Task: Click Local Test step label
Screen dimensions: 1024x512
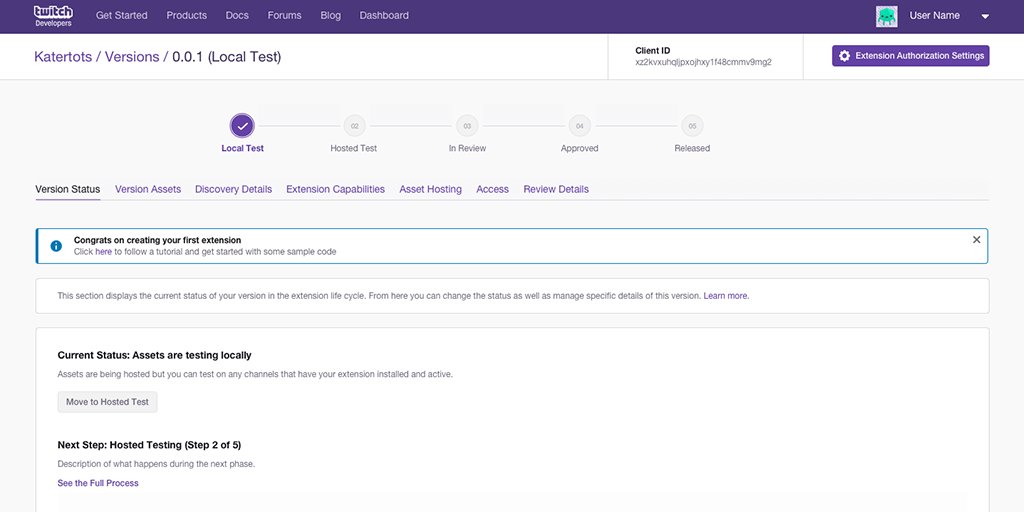Action: coord(242,148)
